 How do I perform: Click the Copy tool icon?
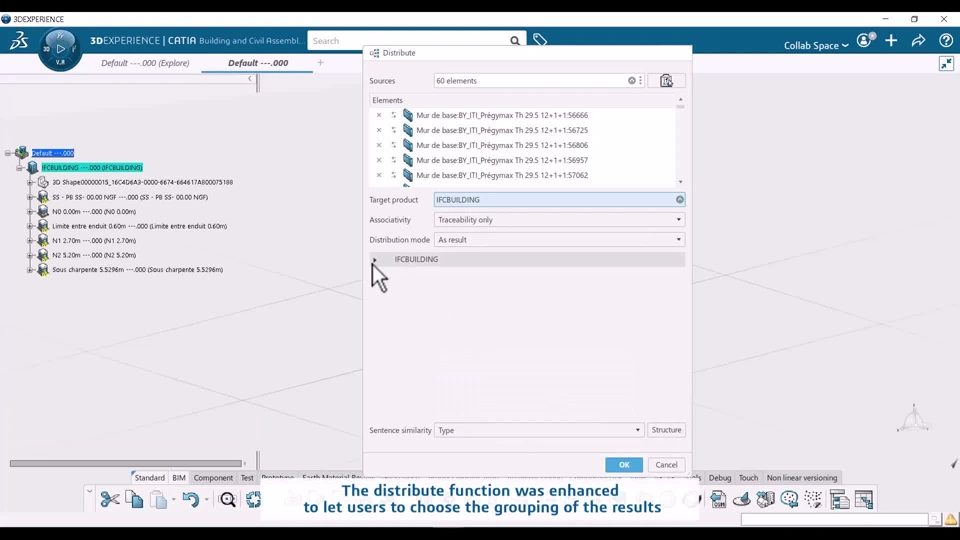[x=134, y=500]
